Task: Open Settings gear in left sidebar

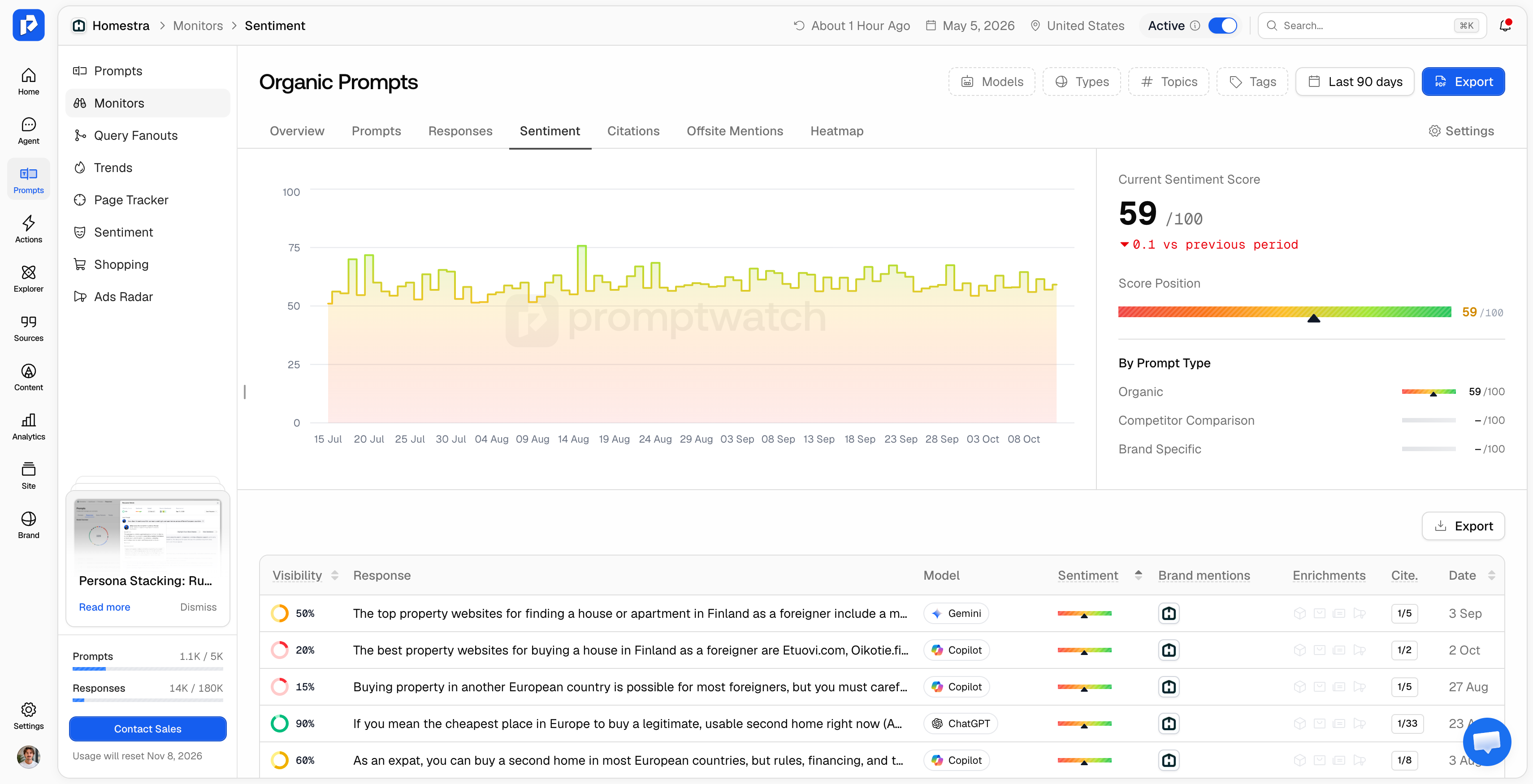Action: pyautogui.click(x=29, y=716)
